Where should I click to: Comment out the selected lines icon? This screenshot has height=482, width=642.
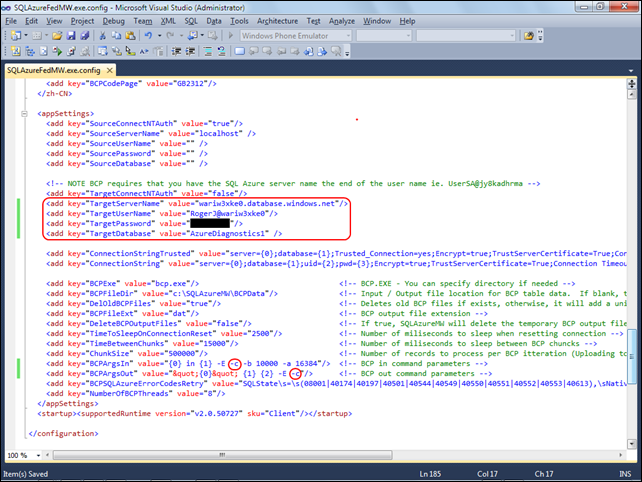point(208,51)
